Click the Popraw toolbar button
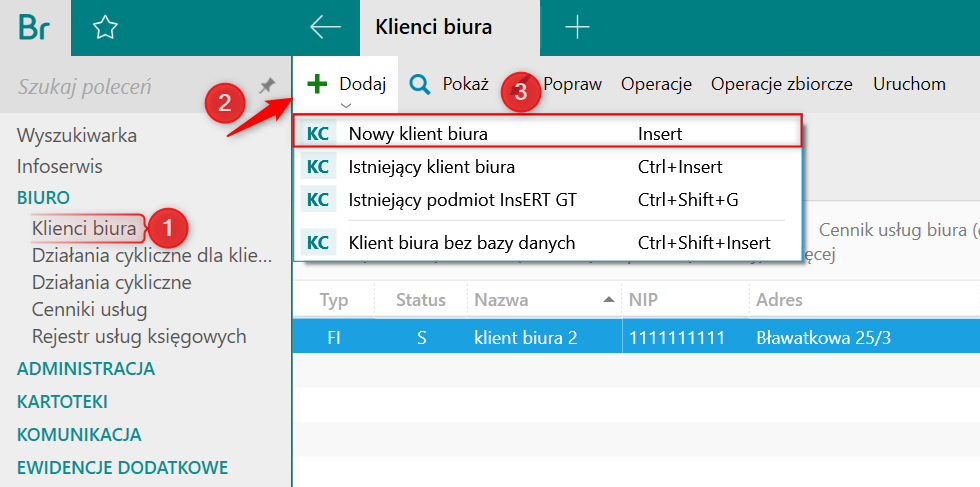The width and height of the screenshot is (980, 487). click(572, 84)
